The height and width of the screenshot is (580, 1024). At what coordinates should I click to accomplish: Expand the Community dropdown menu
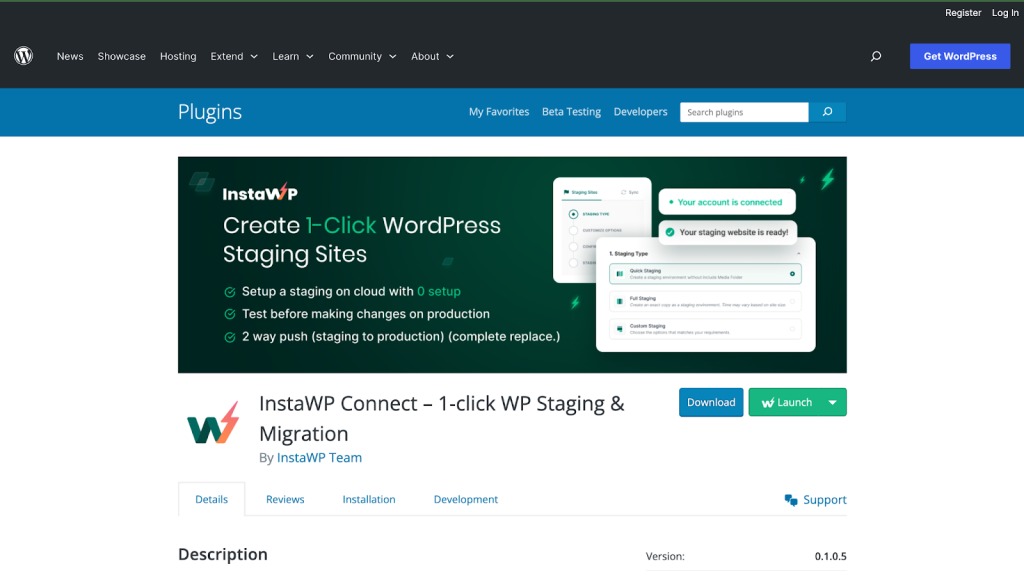pyautogui.click(x=362, y=56)
